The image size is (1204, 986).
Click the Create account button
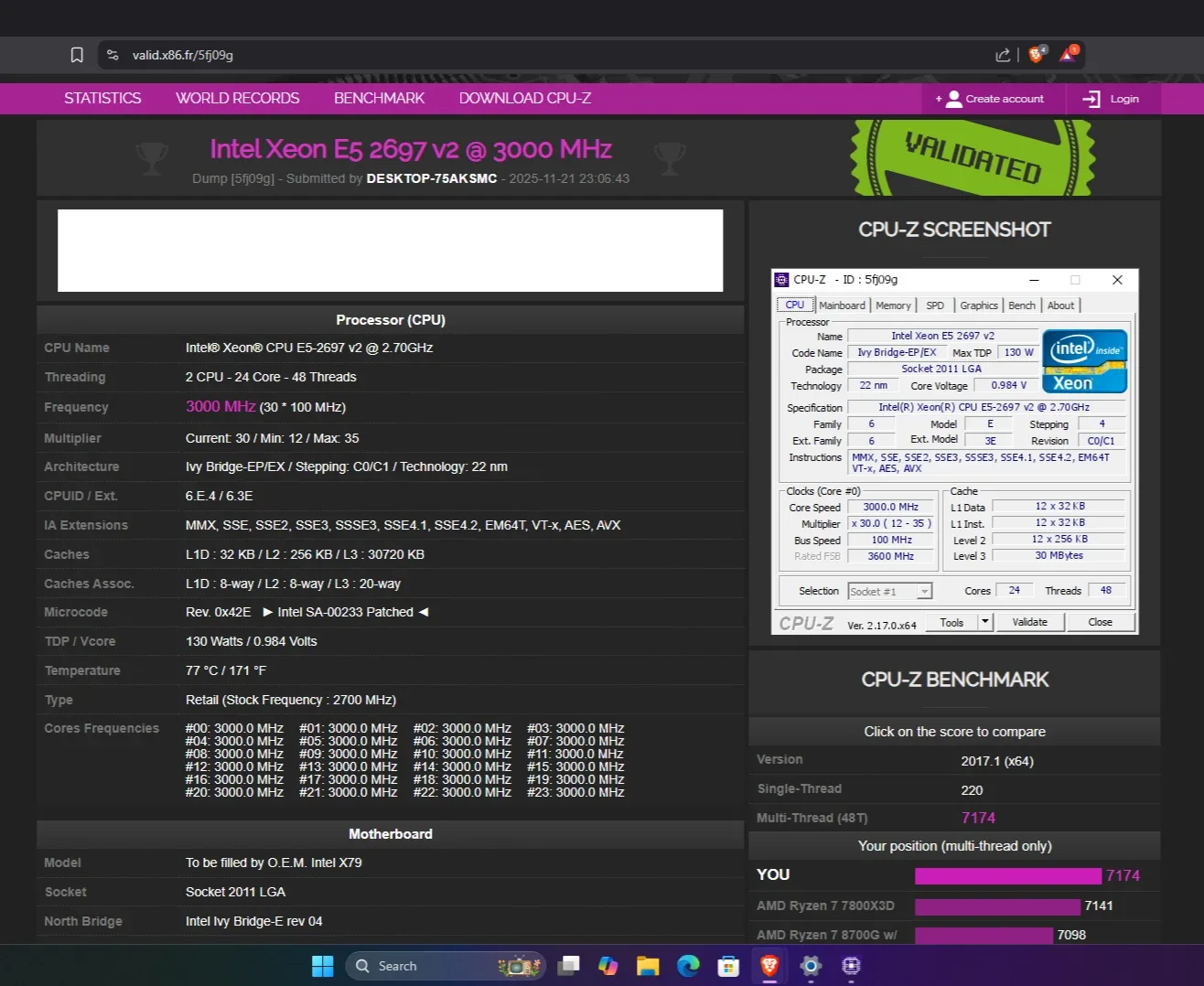(993, 98)
